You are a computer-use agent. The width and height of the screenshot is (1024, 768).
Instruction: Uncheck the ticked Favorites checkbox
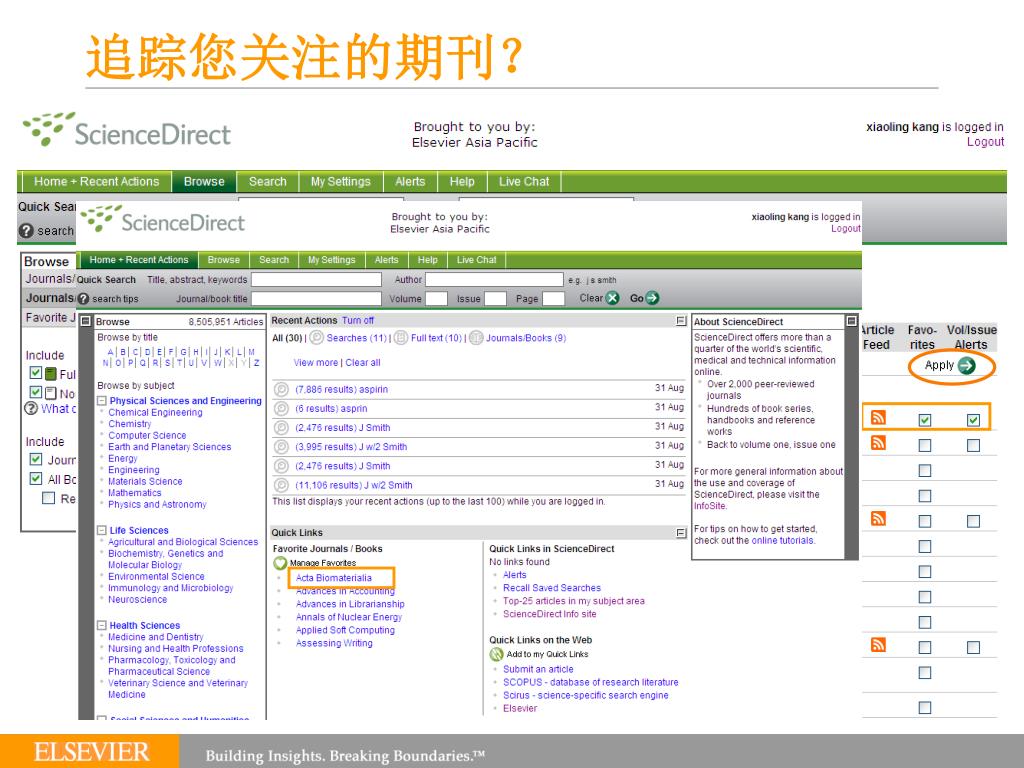tap(925, 420)
